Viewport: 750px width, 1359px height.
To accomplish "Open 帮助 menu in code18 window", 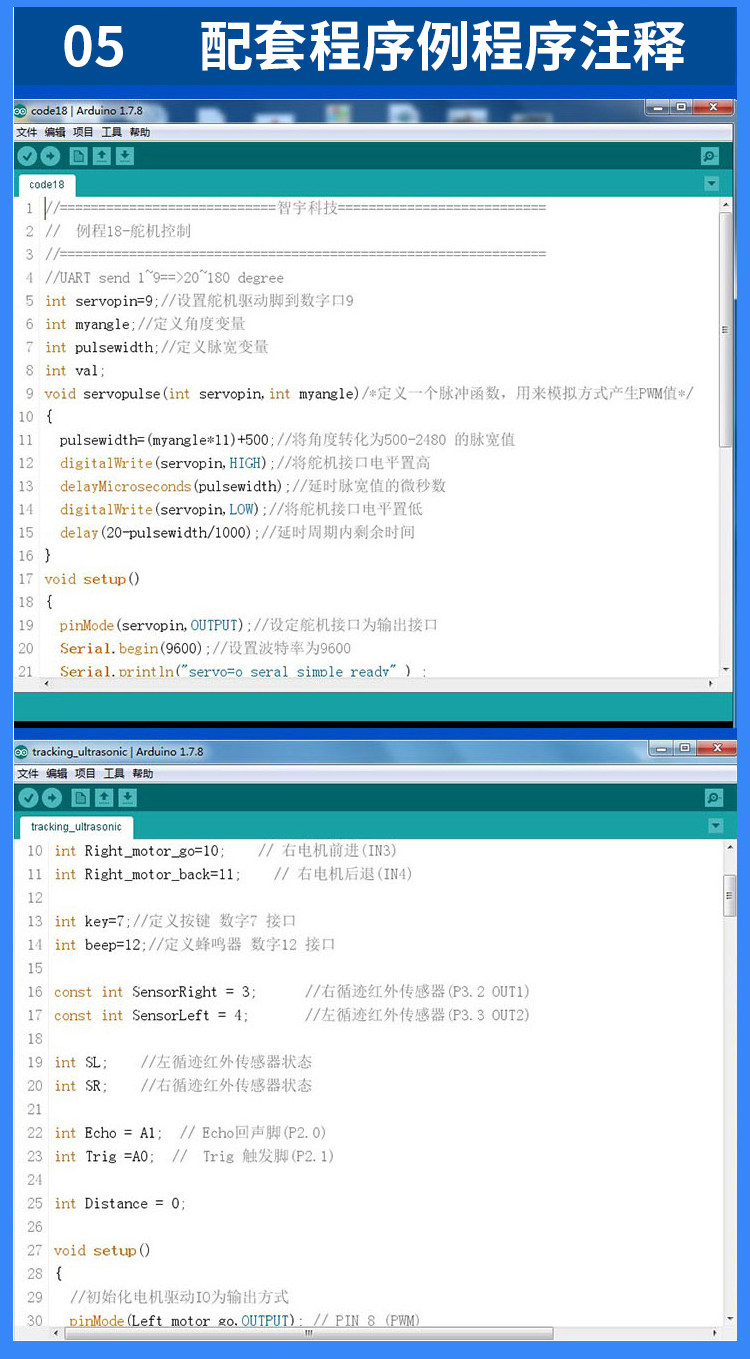I will tap(140, 132).
